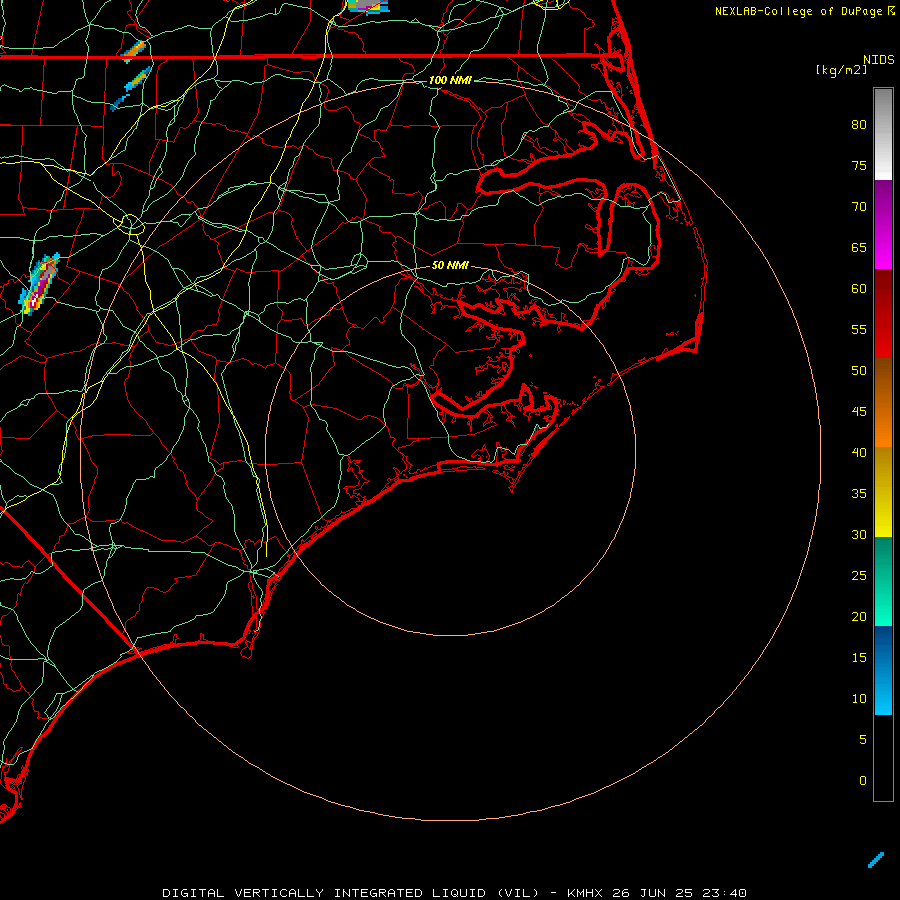Click the 26 JUN 25 date in the footer
900x900 pixels.
[x=653, y=893]
